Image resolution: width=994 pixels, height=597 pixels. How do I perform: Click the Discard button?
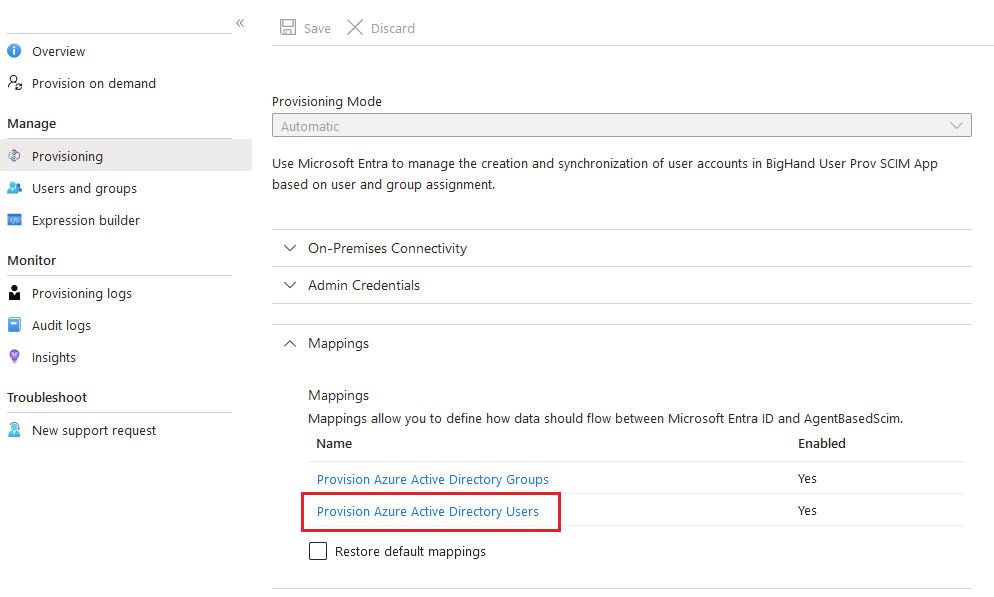pos(380,27)
